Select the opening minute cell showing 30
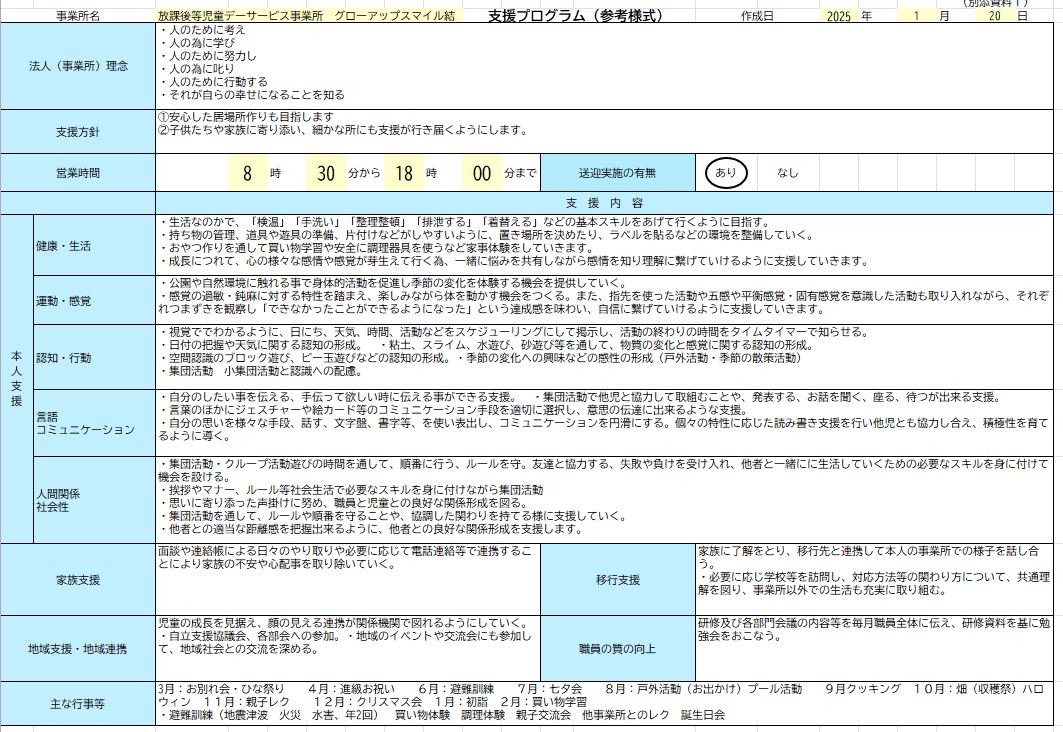 pyautogui.click(x=326, y=174)
